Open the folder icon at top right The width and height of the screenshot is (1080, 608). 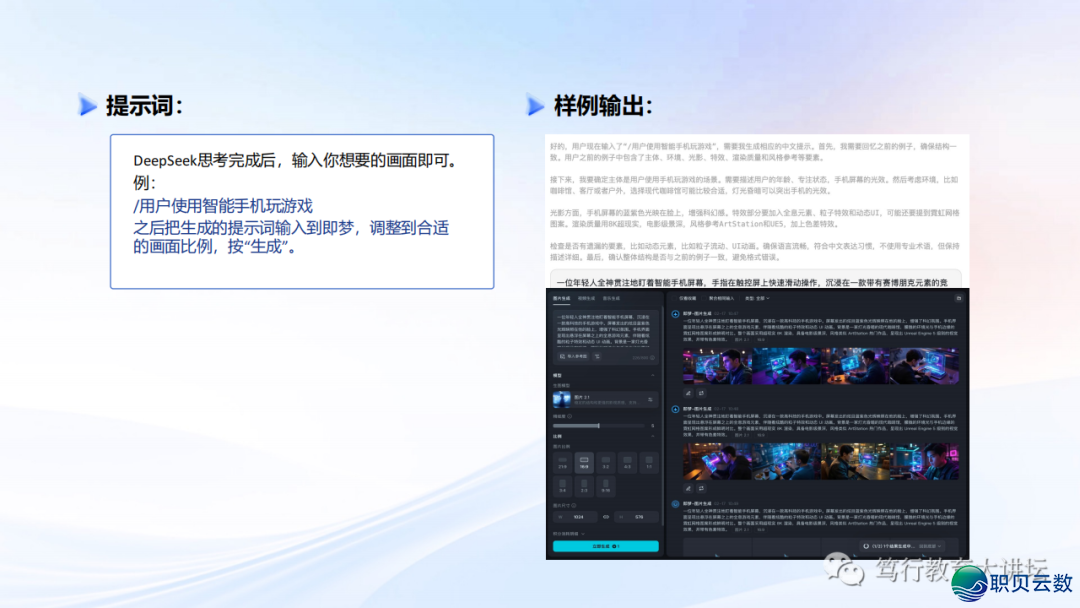(959, 298)
